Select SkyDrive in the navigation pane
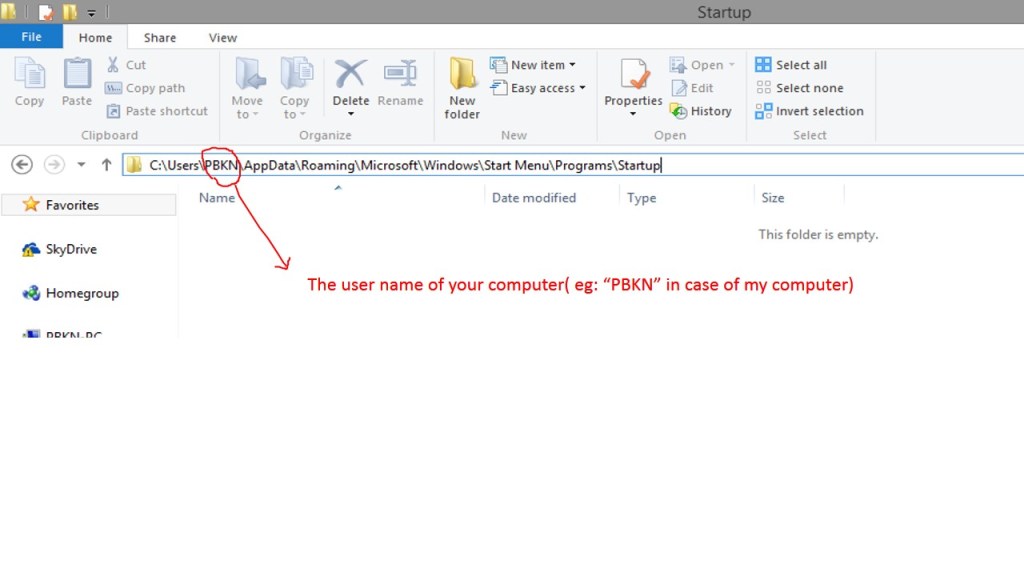This screenshot has width=1024, height=576. coord(71,249)
